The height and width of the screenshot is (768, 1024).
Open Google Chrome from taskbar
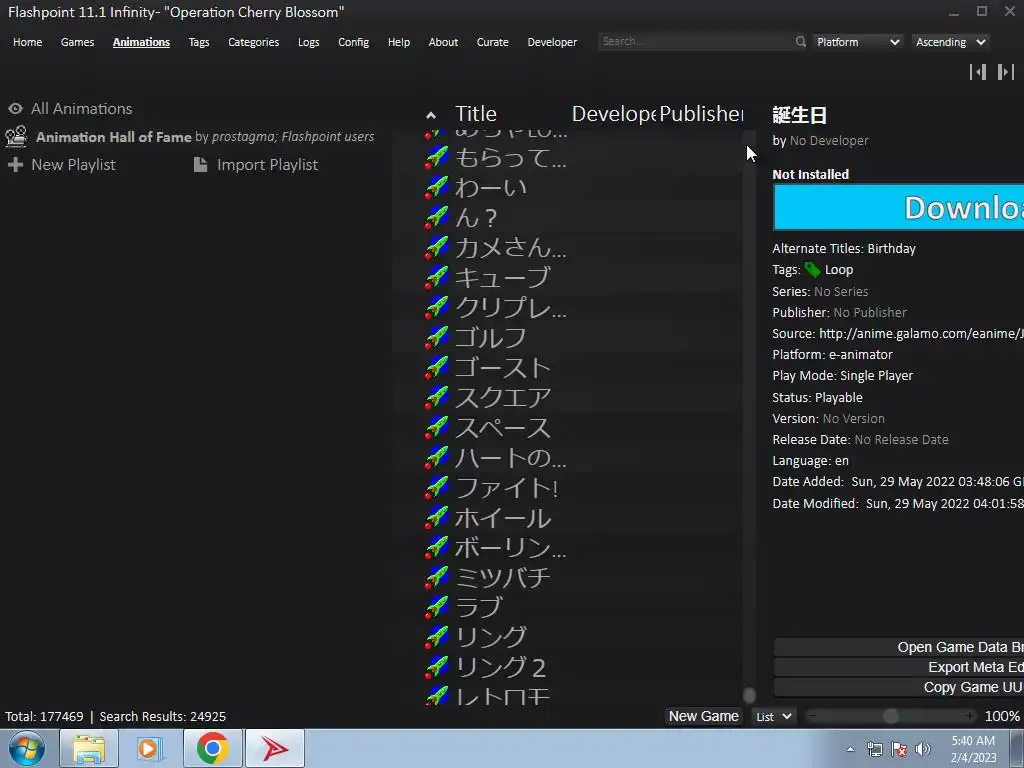pyautogui.click(x=212, y=748)
